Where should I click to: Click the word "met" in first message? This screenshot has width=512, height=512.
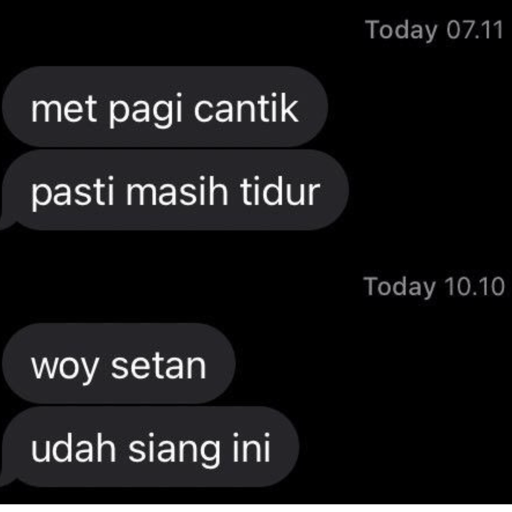[64, 109]
